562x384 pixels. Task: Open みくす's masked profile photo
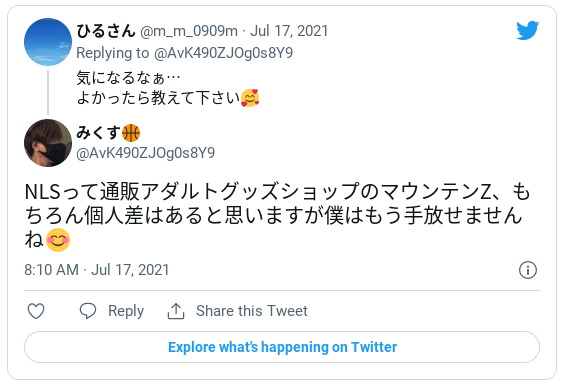[x=48, y=143]
